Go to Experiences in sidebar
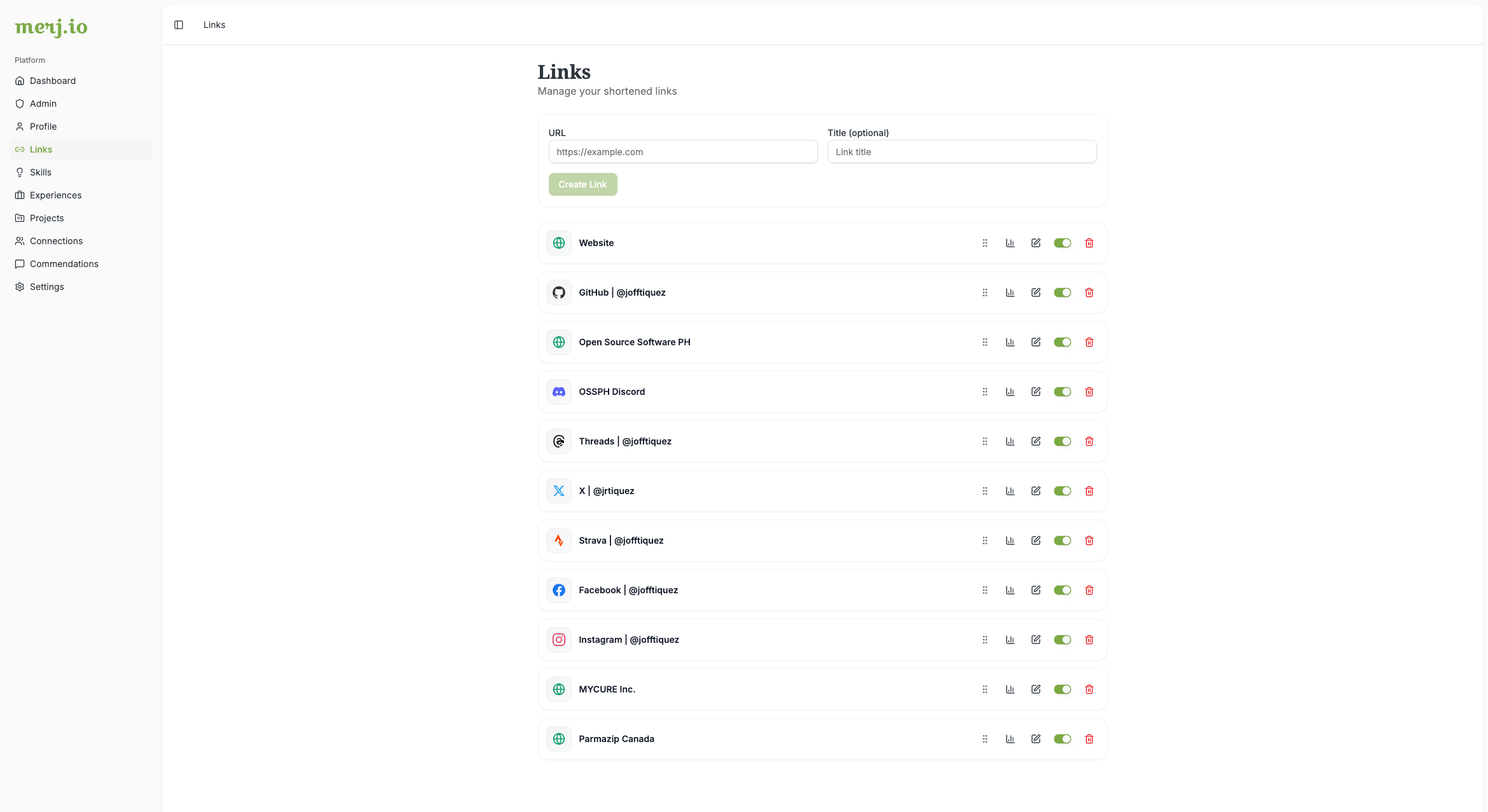The height and width of the screenshot is (812, 1488). tap(55, 195)
